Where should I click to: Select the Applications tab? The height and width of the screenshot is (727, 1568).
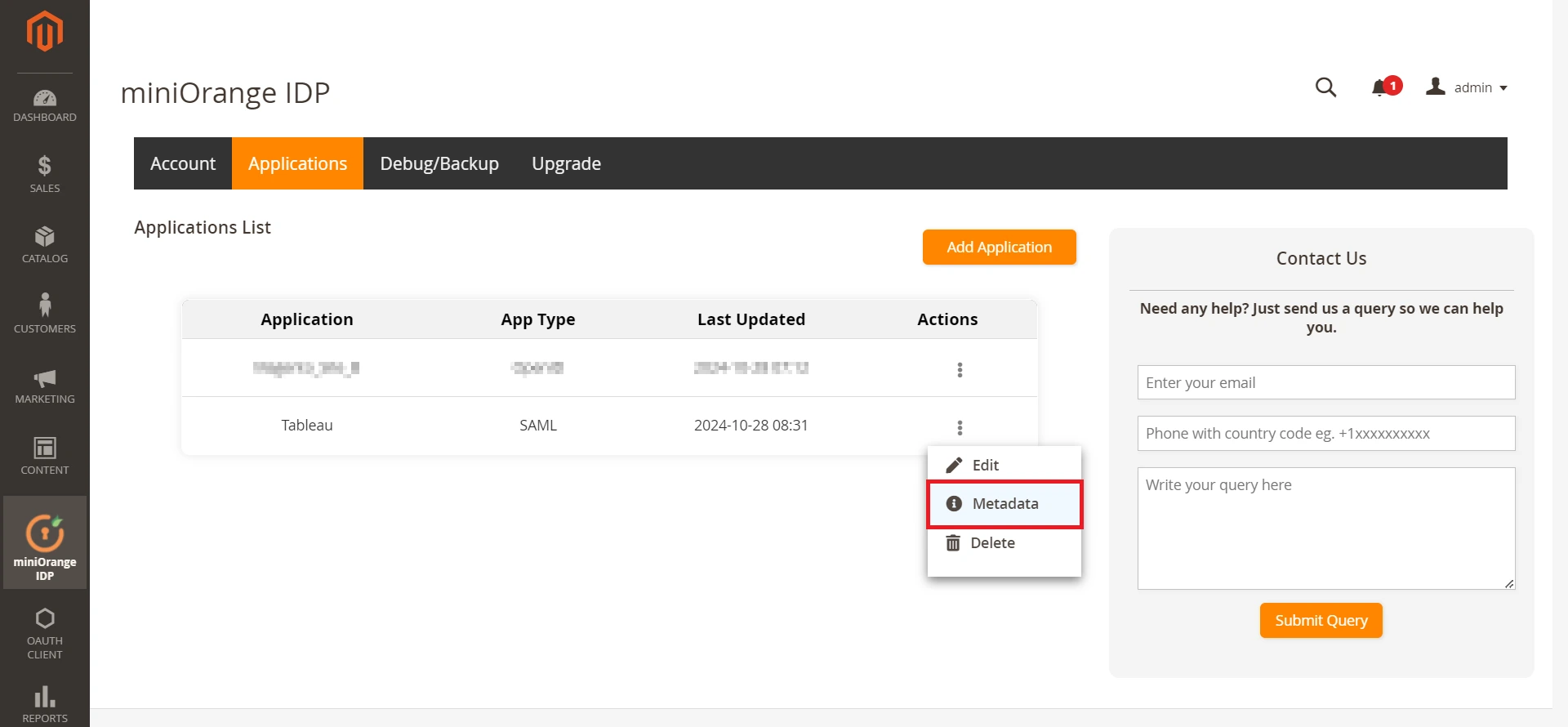[x=297, y=163]
